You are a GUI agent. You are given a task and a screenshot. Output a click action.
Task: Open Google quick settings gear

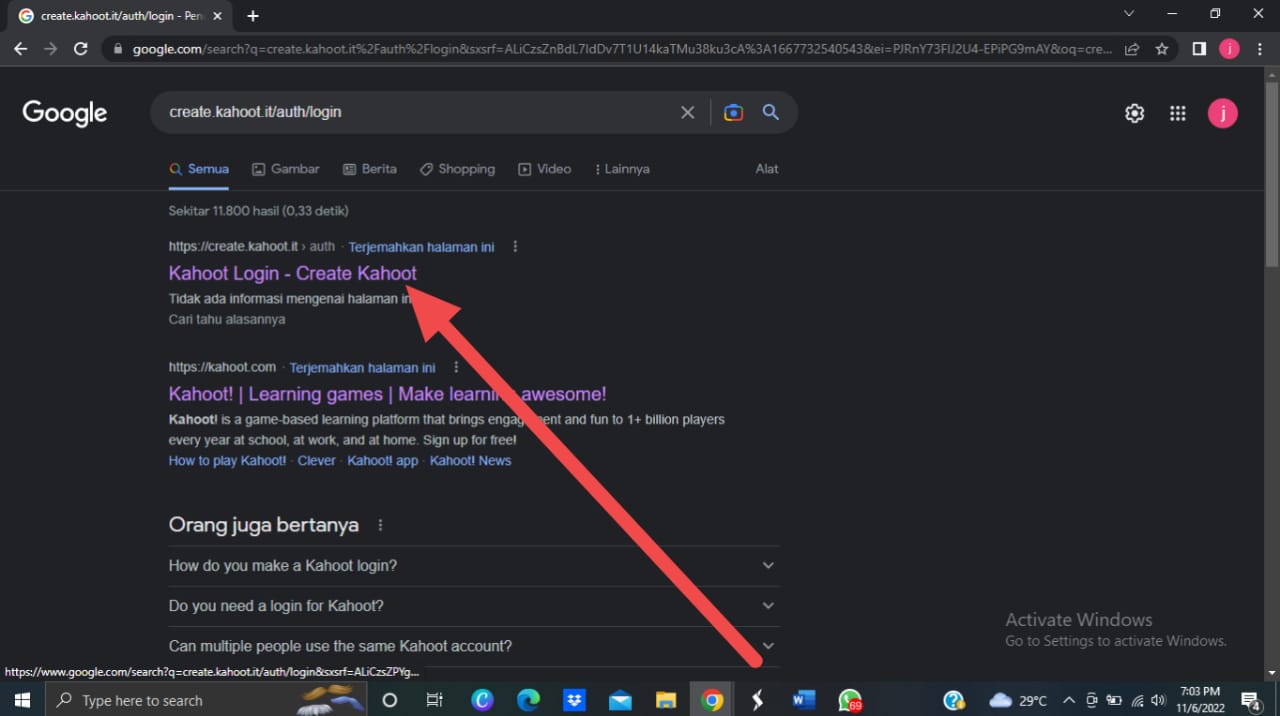coord(1134,113)
